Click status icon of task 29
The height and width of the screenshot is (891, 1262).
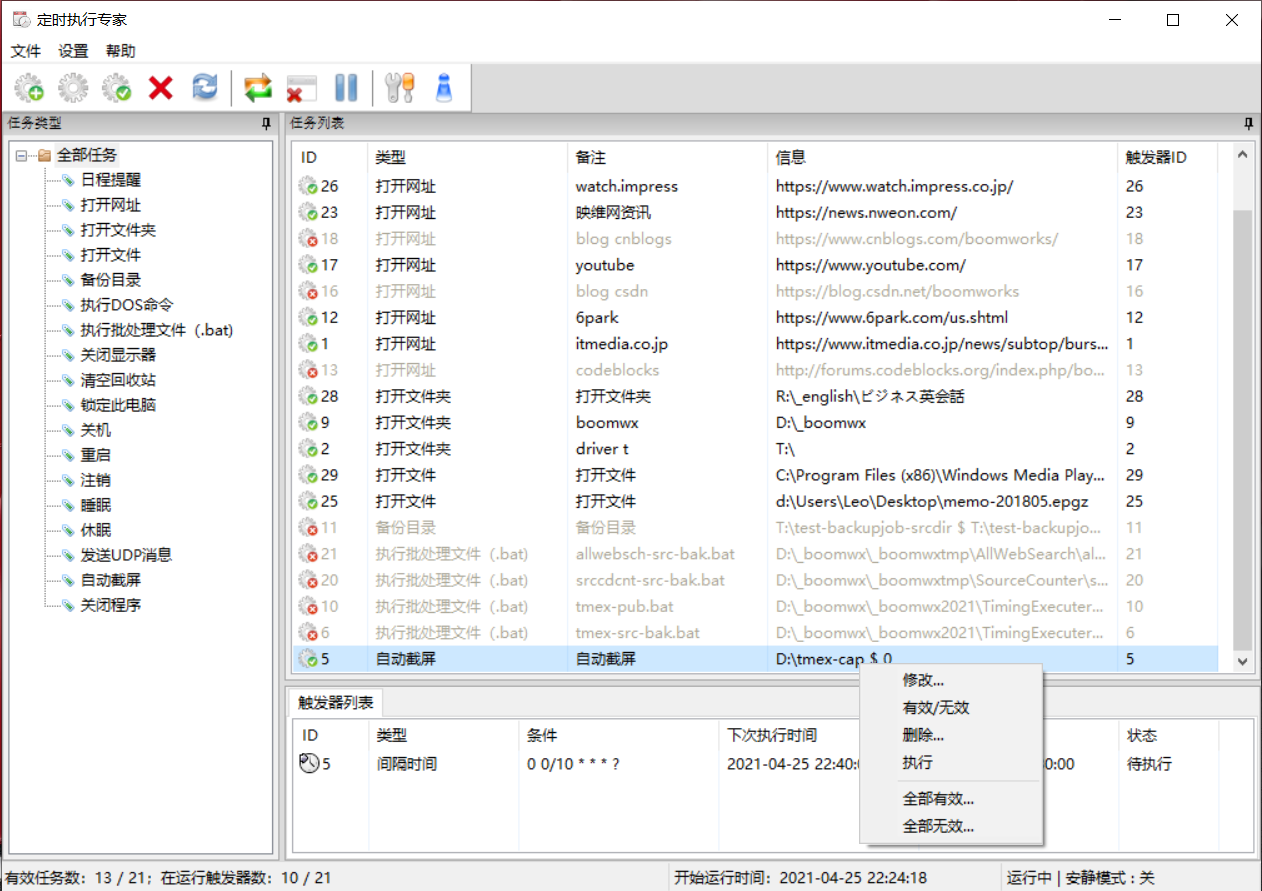point(308,475)
